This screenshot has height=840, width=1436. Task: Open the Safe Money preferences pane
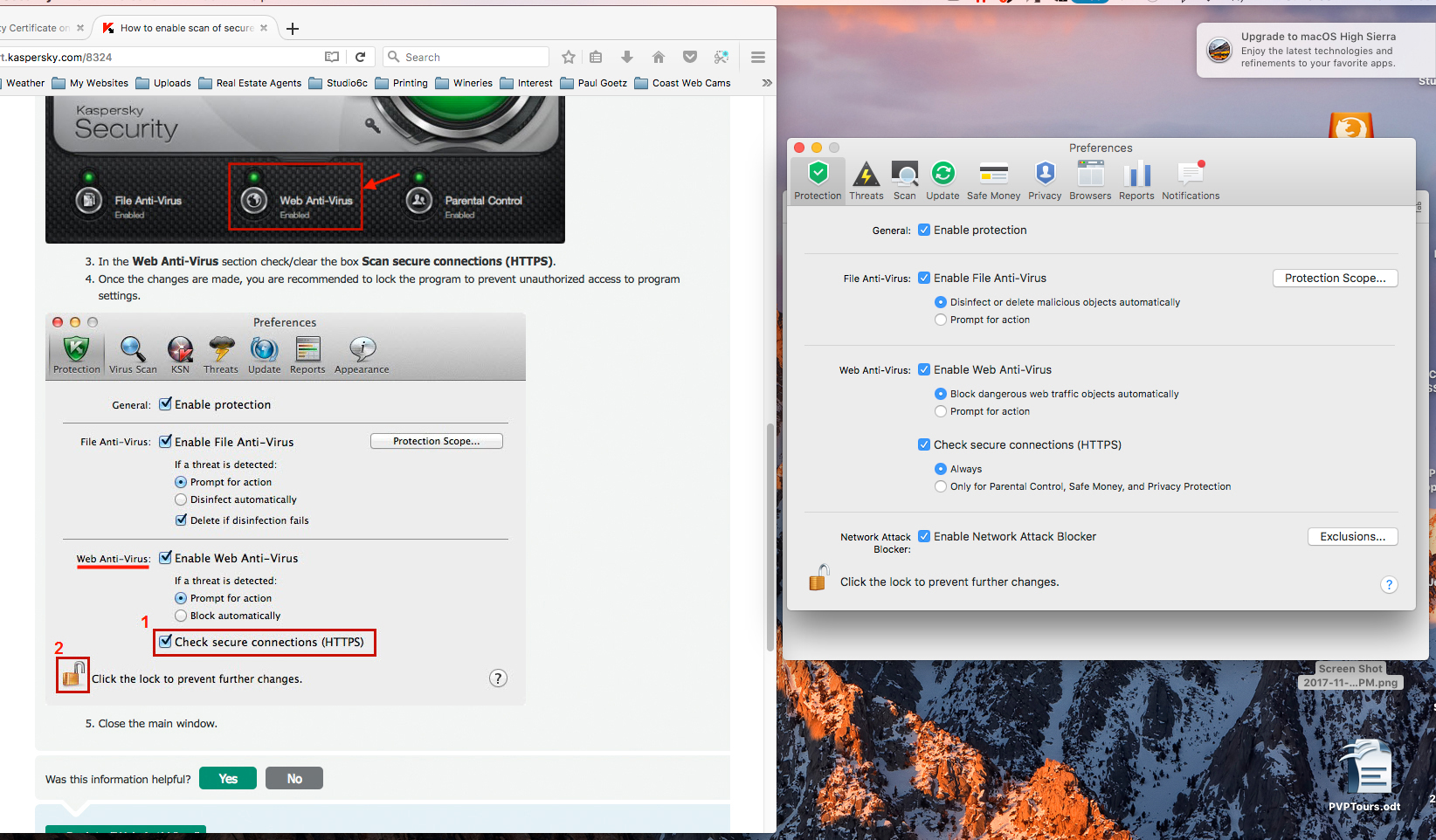coord(993,181)
